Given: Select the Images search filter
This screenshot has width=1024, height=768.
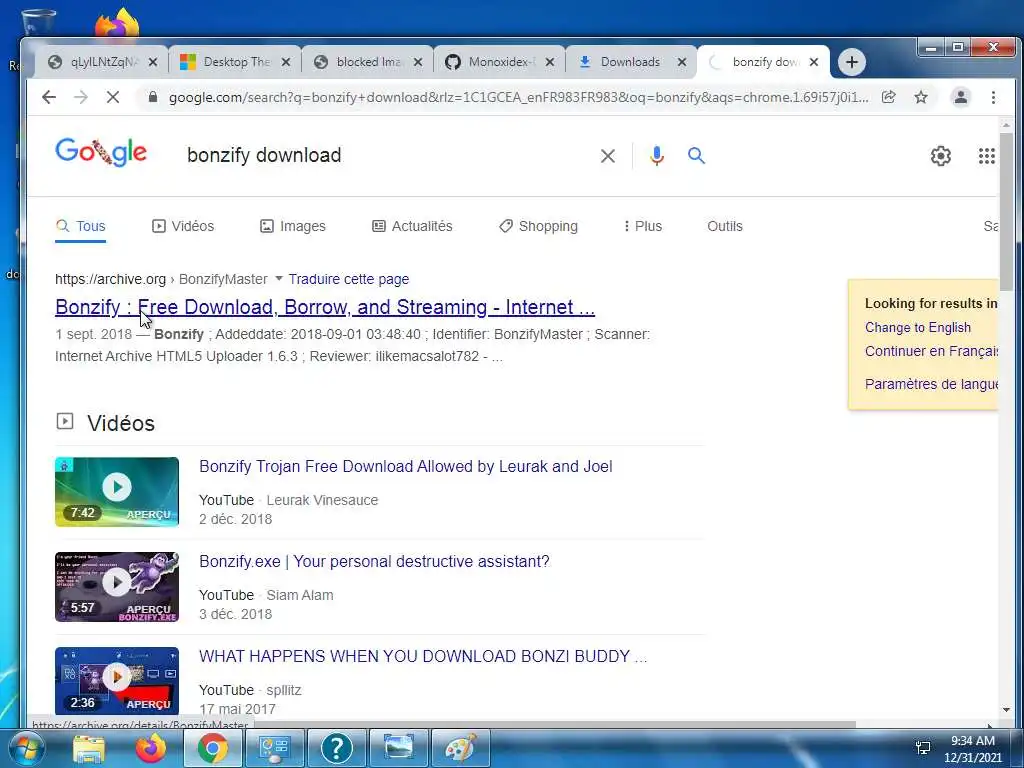Looking at the screenshot, I should tap(293, 226).
